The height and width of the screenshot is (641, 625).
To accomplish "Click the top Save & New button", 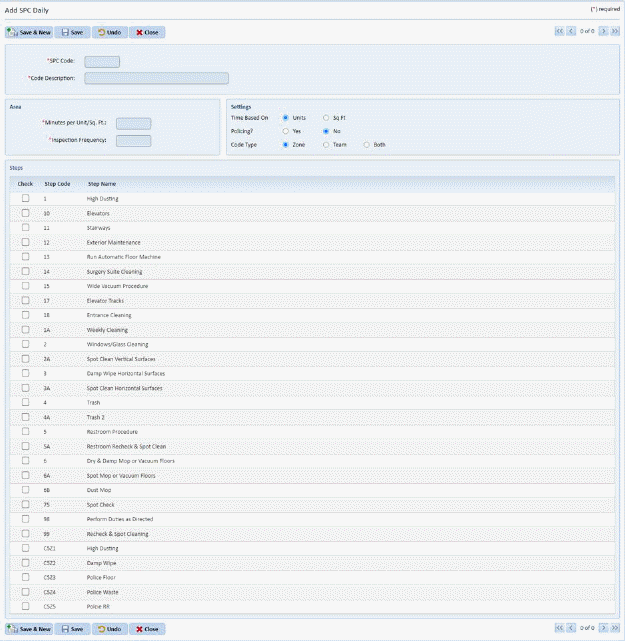I will point(29,32).
